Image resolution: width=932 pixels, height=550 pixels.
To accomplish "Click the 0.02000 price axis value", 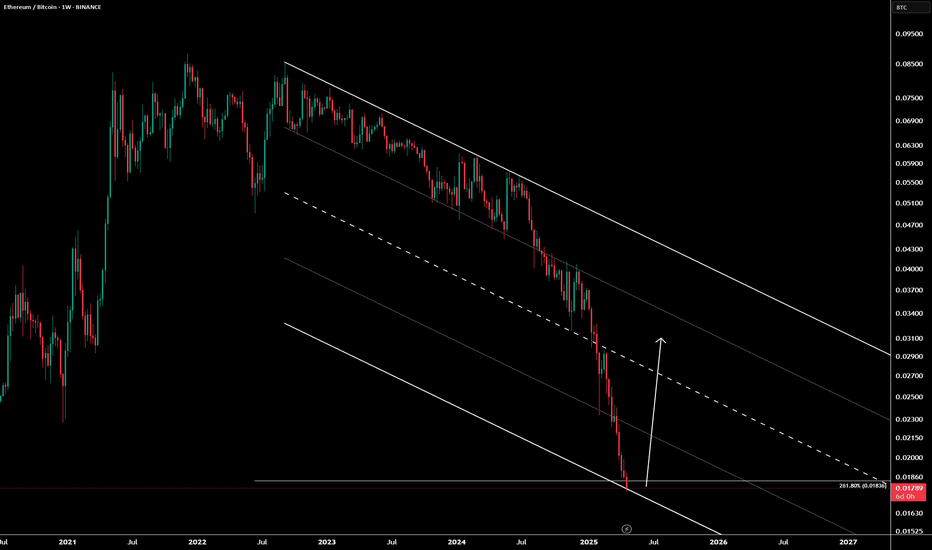I will pos(909,458).
